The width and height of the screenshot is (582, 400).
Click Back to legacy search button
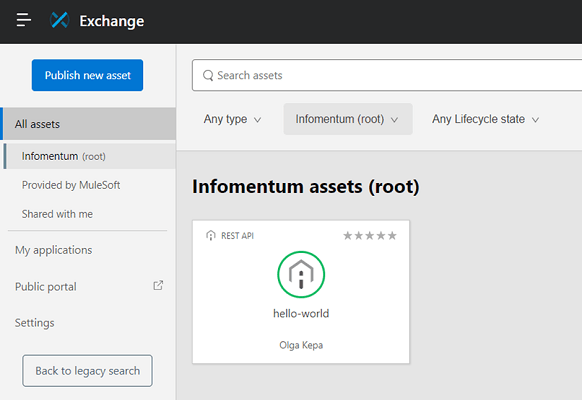87,371
